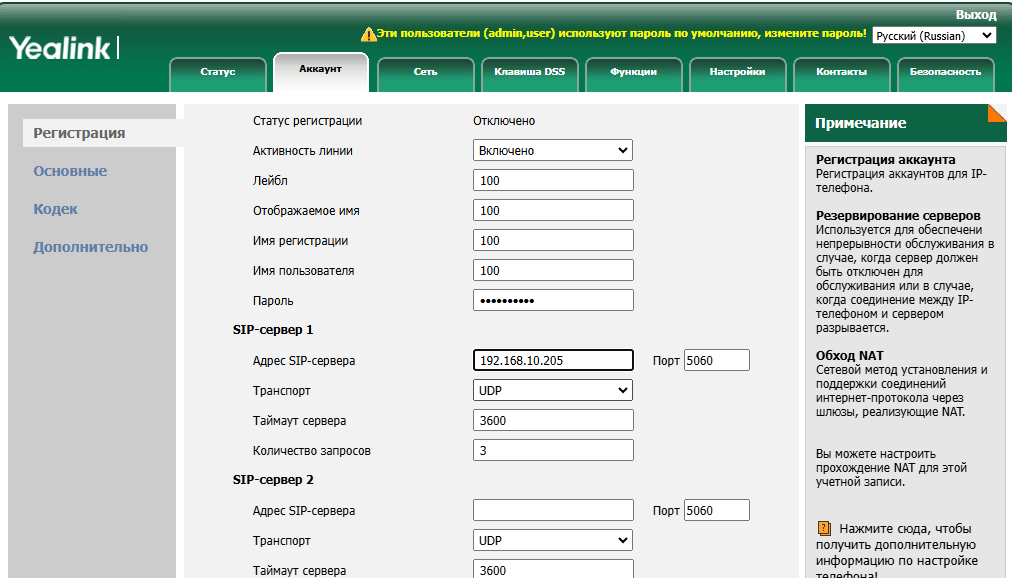
Task: Open the Безопасность tab
Action: click(x=945, y=72)
